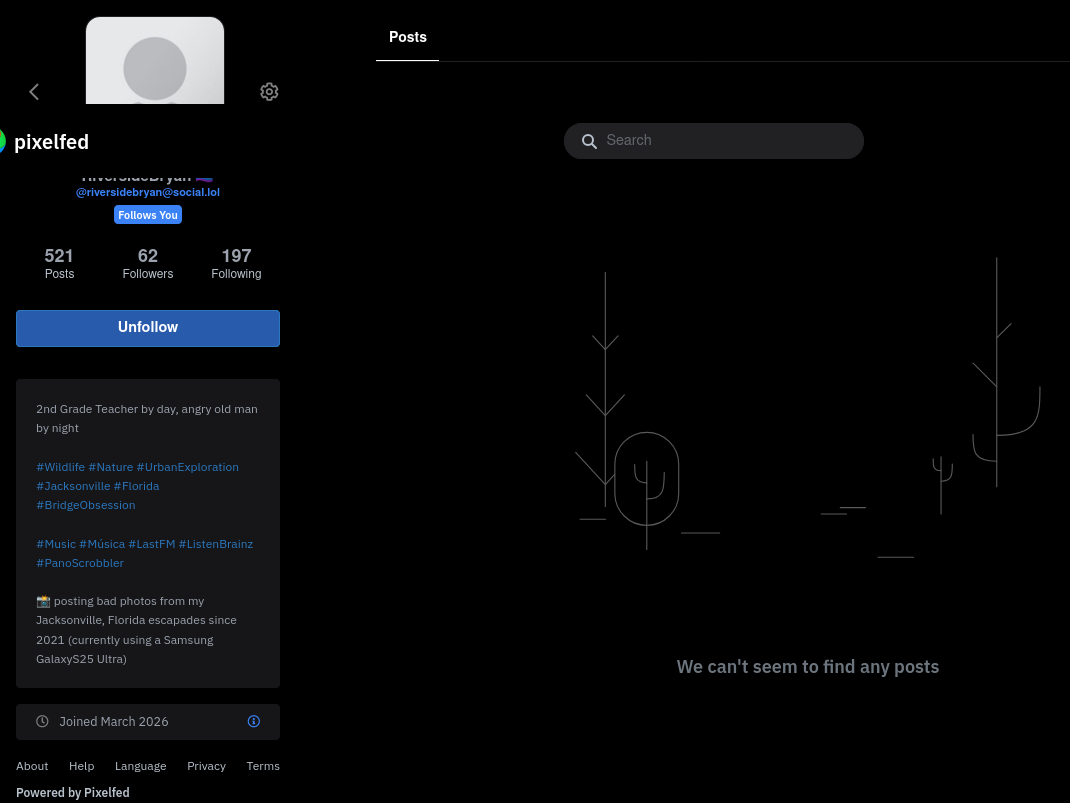This screenshot has height=803, width=1070.
Task: Open the profile settings gear icon
Action: point(269,91)
